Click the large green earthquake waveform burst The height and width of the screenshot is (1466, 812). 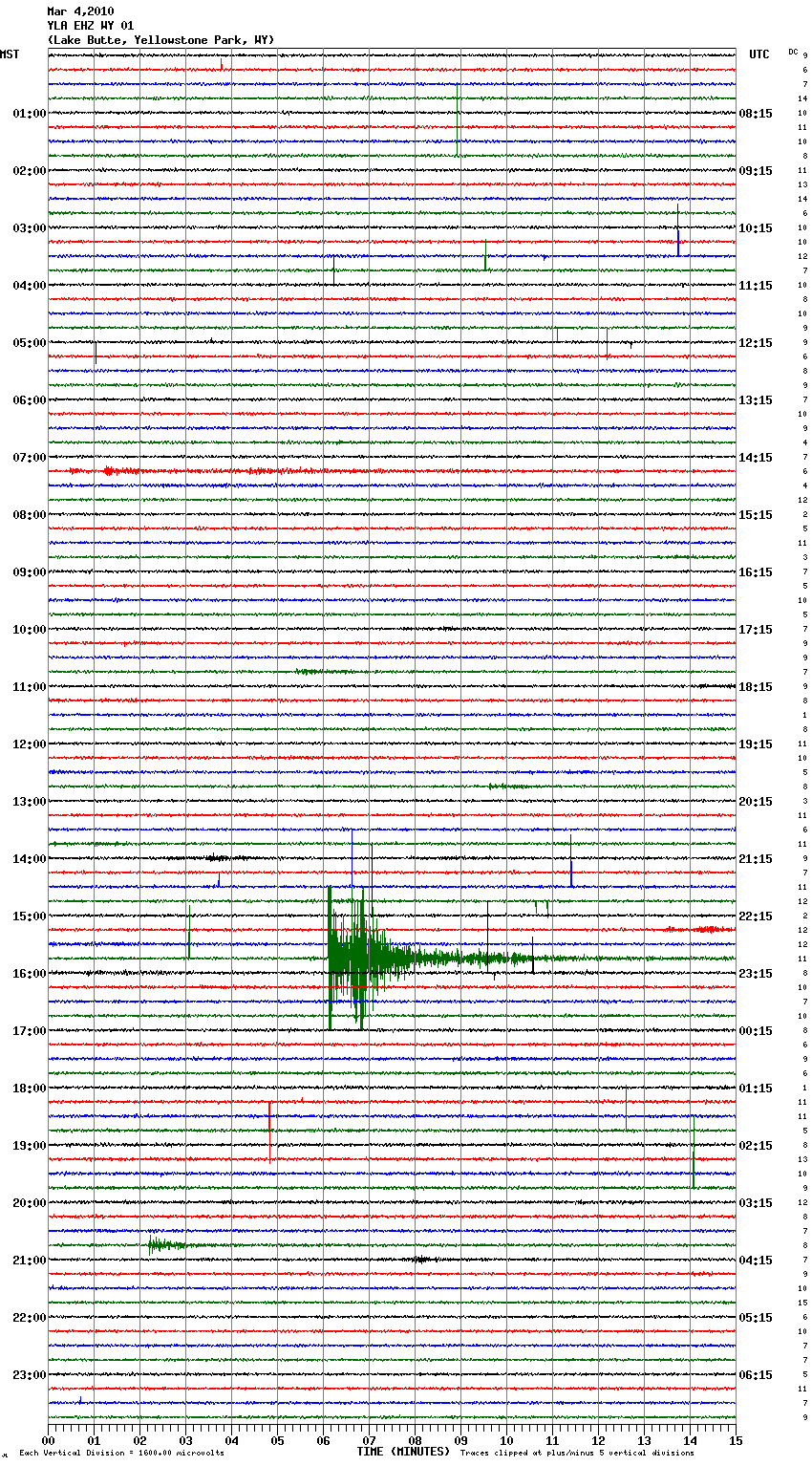(352, 958)
